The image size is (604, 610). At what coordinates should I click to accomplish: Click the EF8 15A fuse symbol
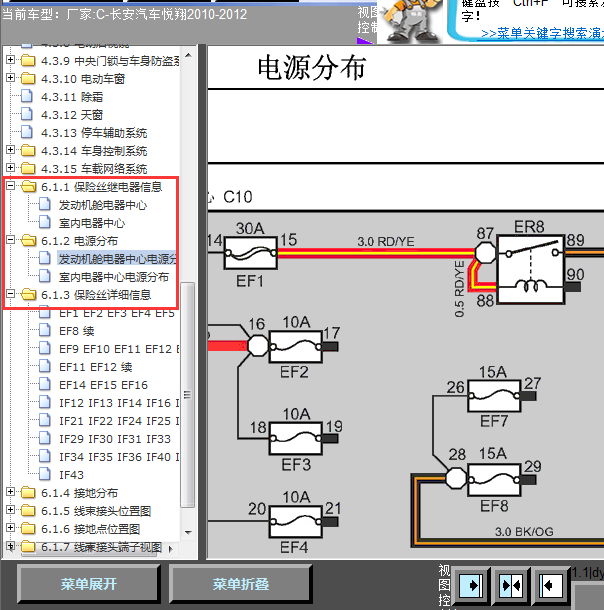494,480
